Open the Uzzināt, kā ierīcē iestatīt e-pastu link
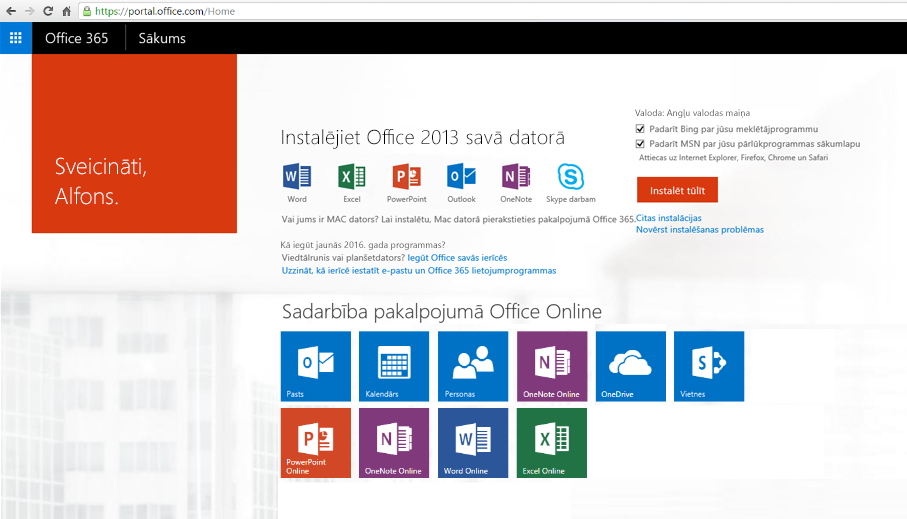 point(419,270)
